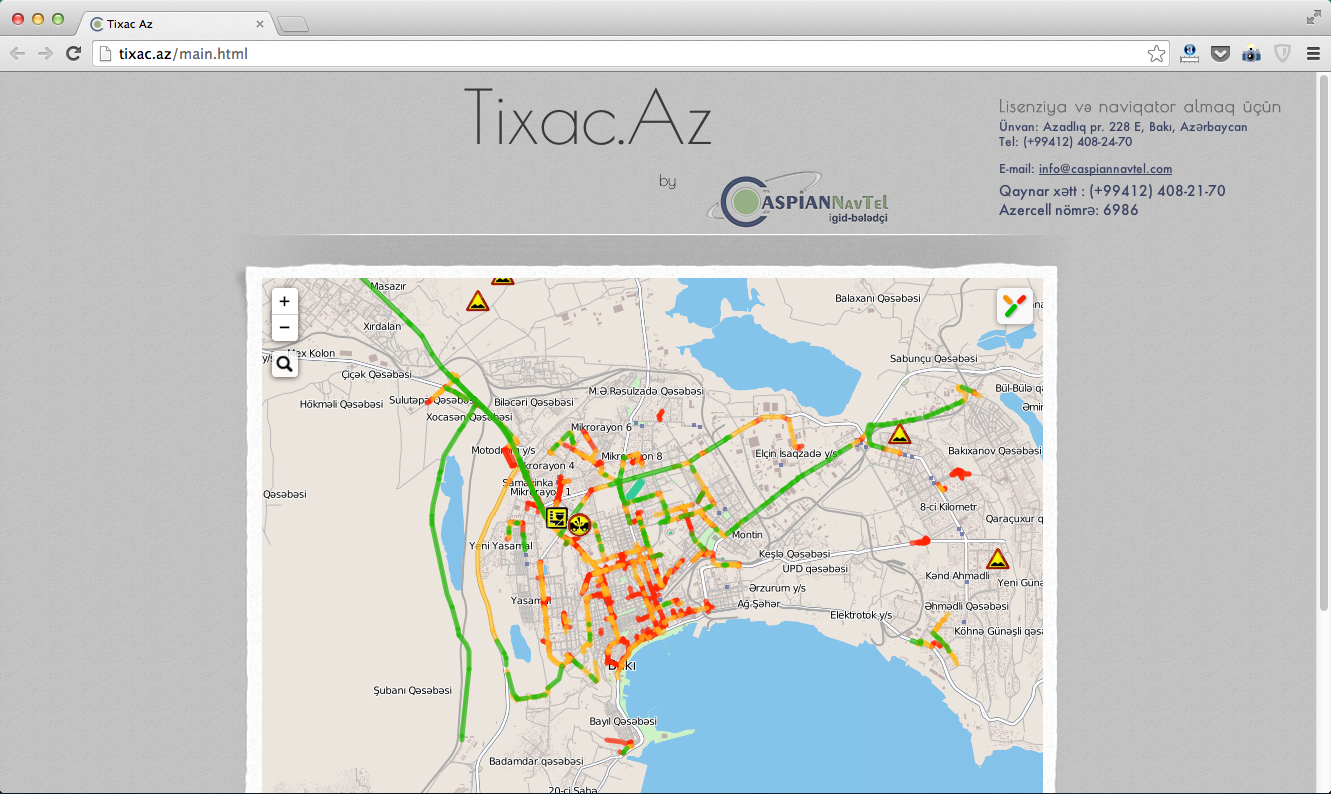Click the info@caspiannavtel.com email link
The image size is (1331, 794).
(1105, 169)
